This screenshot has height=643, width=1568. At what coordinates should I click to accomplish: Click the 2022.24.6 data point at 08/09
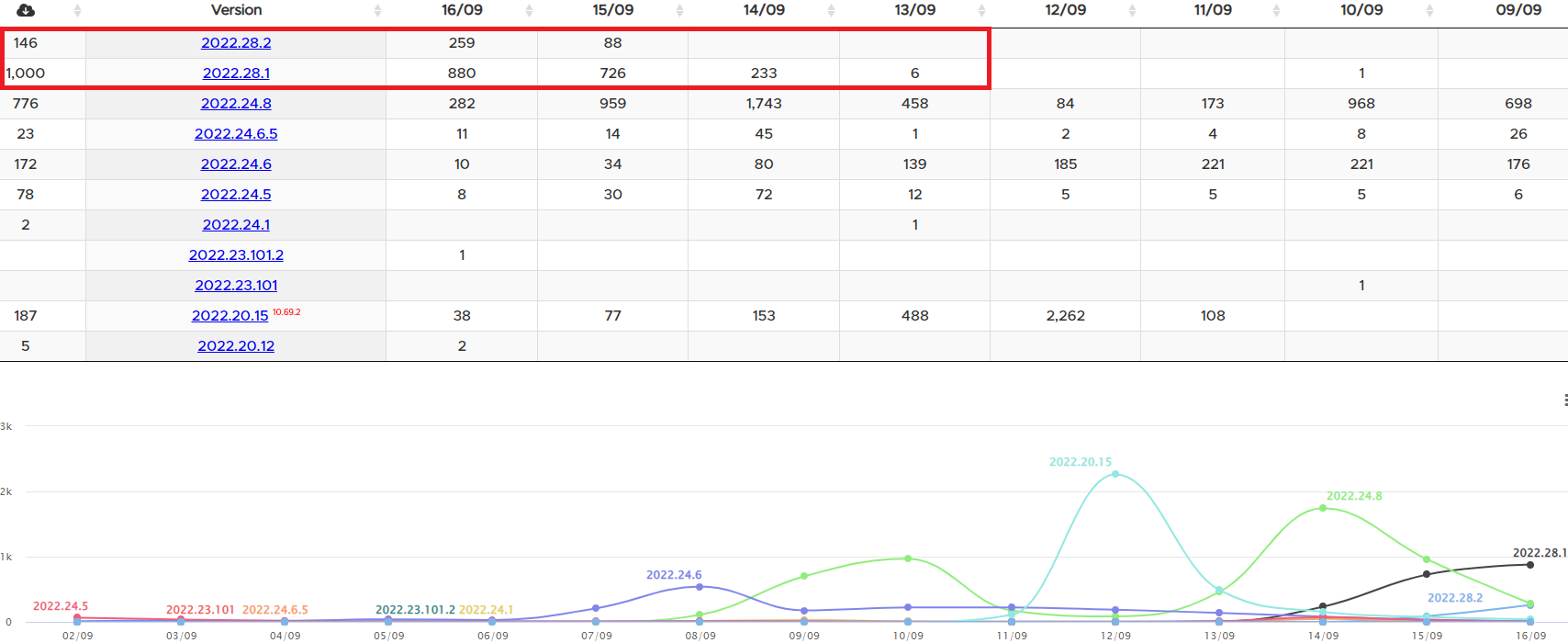point(700,587)
